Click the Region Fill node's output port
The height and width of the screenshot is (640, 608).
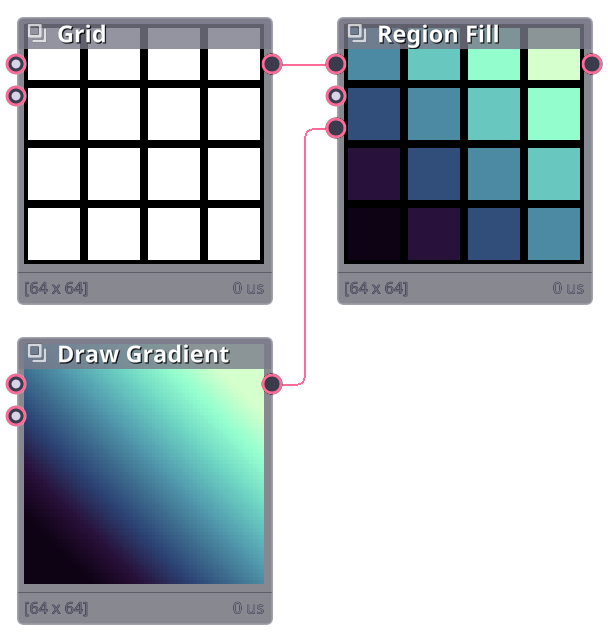coord(592,64)
